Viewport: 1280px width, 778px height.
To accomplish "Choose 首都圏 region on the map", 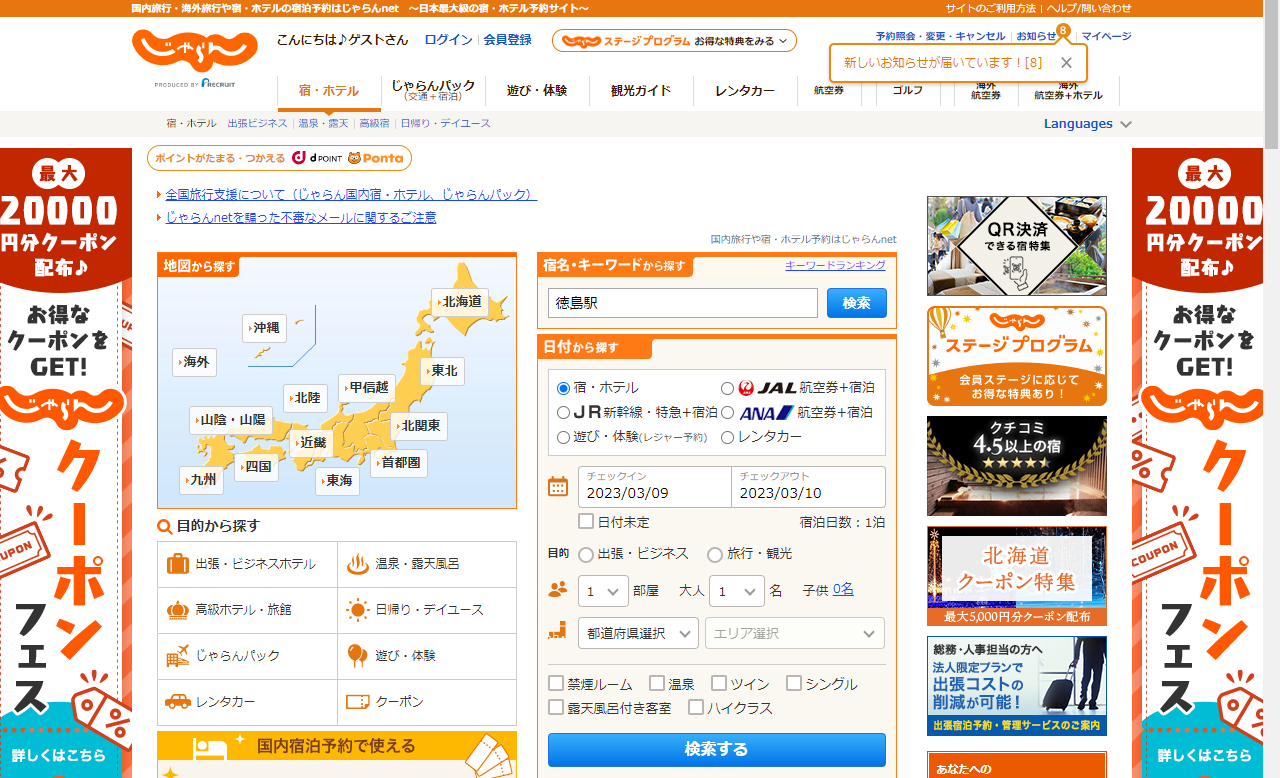I will tap(399, 463).
